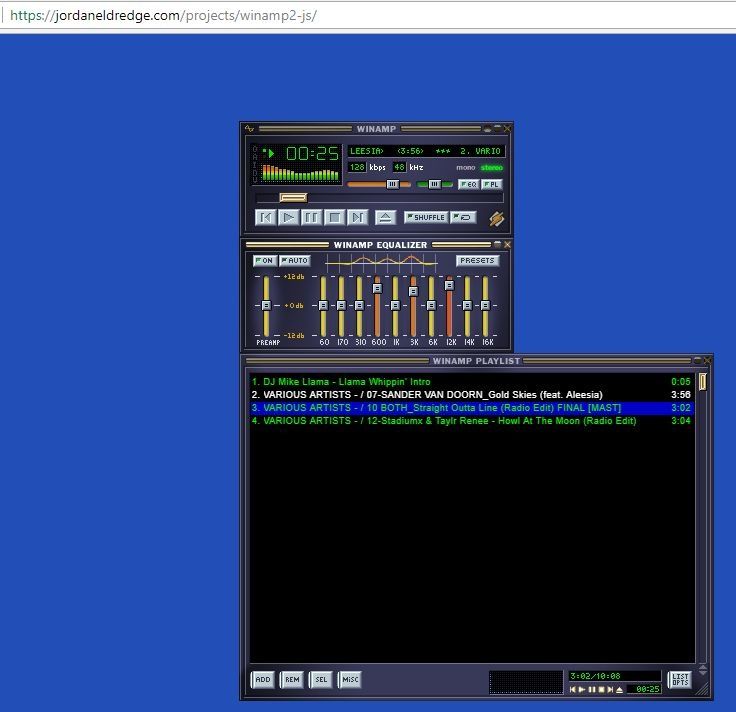Click the PREAMP slider handle in equalizer
736x712 pixels.
coord(266,306)
